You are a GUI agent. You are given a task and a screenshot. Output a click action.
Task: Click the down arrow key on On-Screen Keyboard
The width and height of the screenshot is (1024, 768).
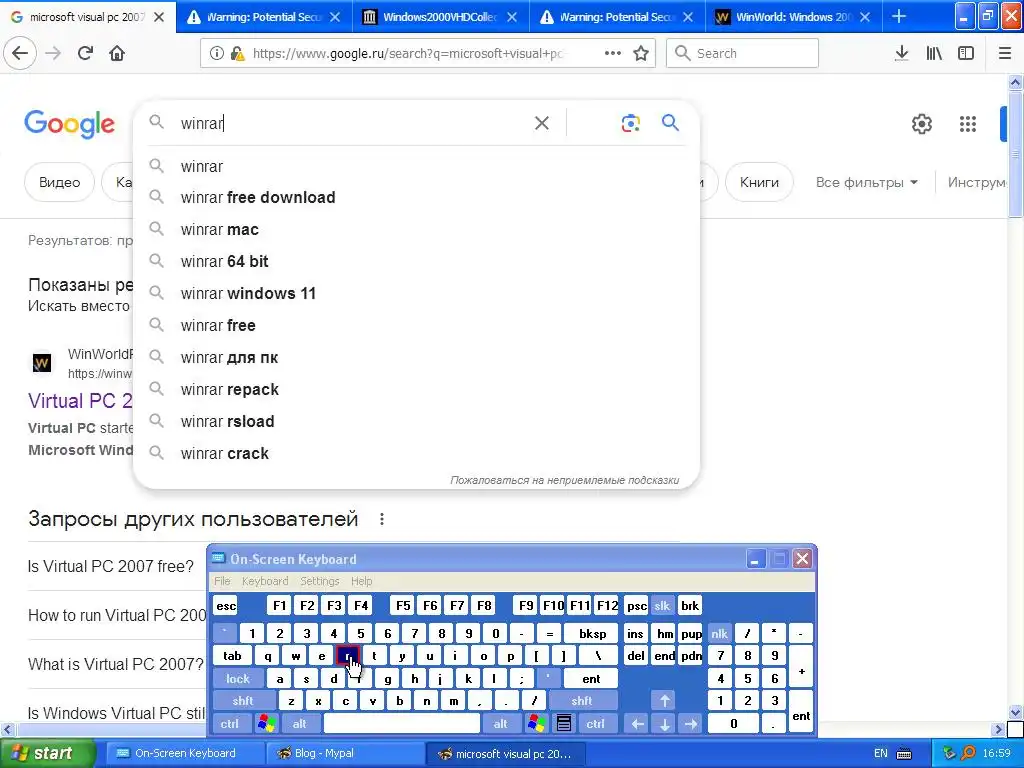pyautogui.click(x=664, y=724)
